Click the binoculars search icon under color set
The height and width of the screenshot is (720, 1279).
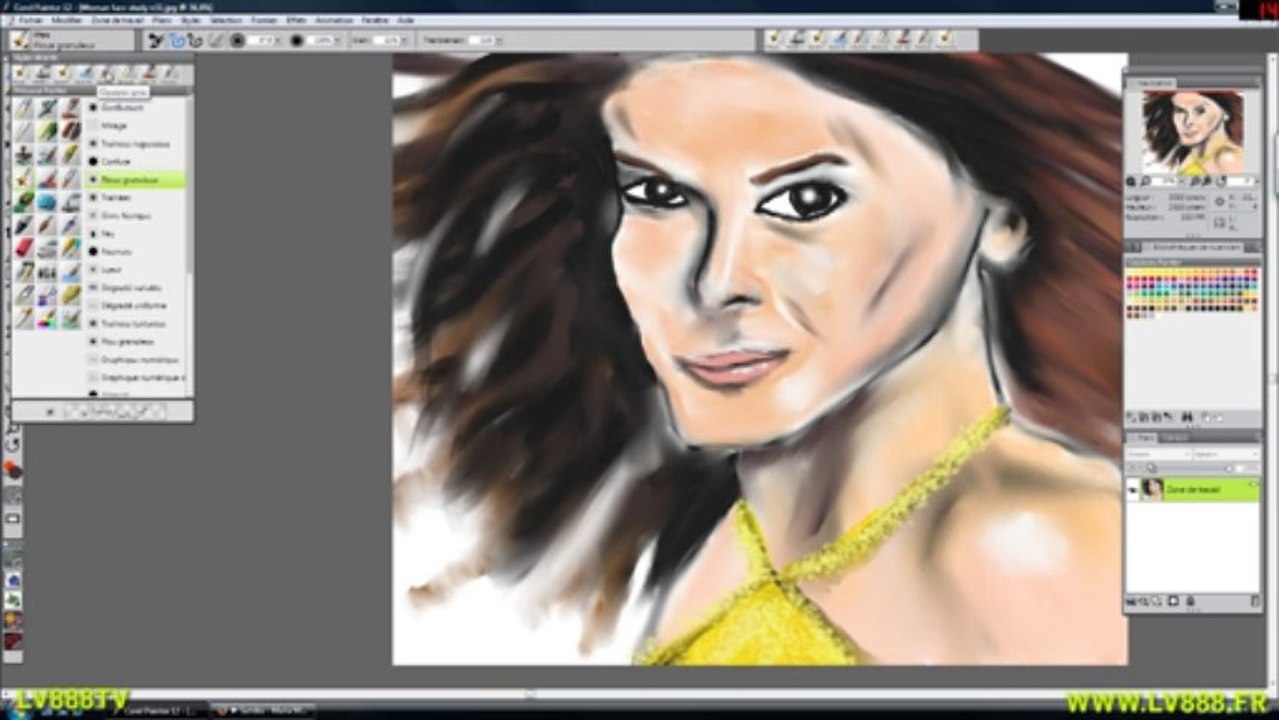pyautogui.click(x=1187, y=417)
